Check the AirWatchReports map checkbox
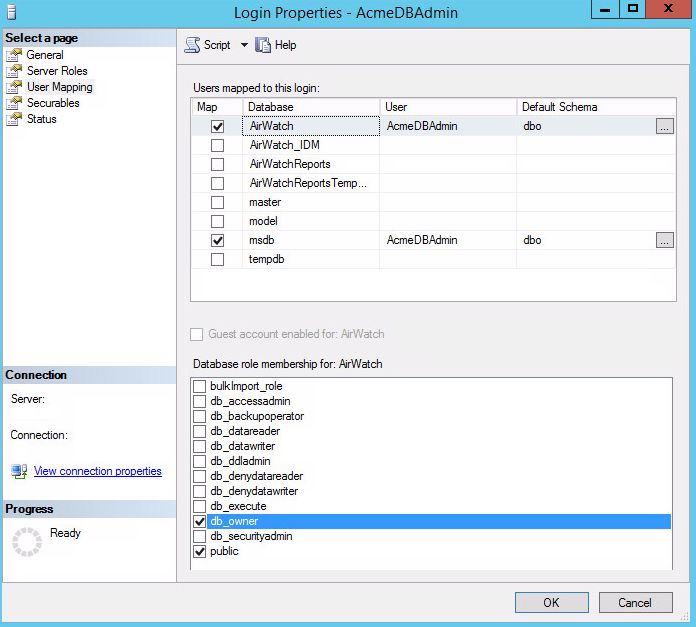This screenshot has height=627, width=696. tap(218, 164)
